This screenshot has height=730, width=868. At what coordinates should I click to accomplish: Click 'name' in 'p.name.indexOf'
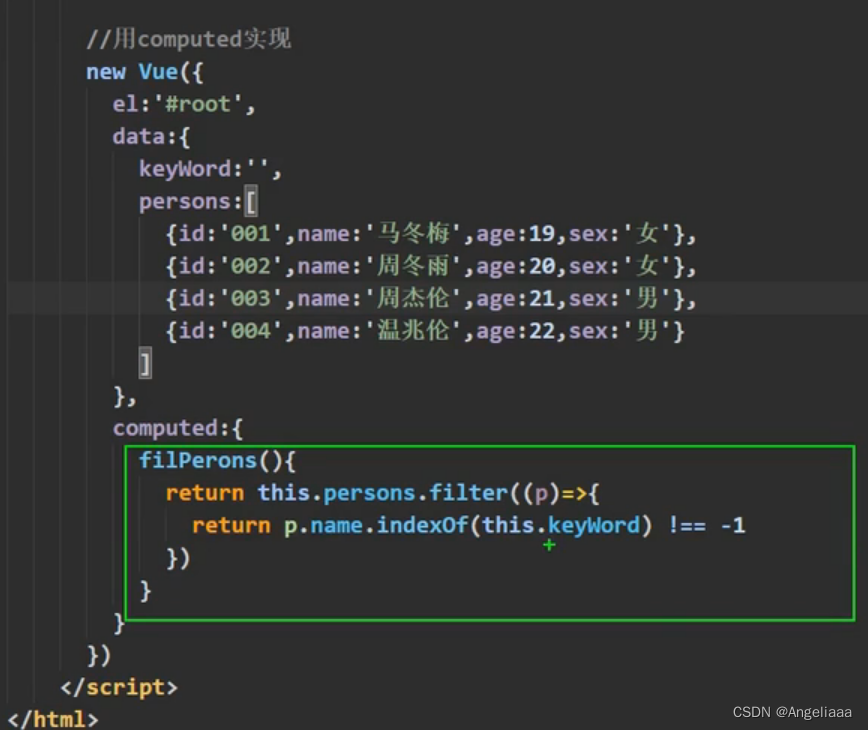(337, 525)
